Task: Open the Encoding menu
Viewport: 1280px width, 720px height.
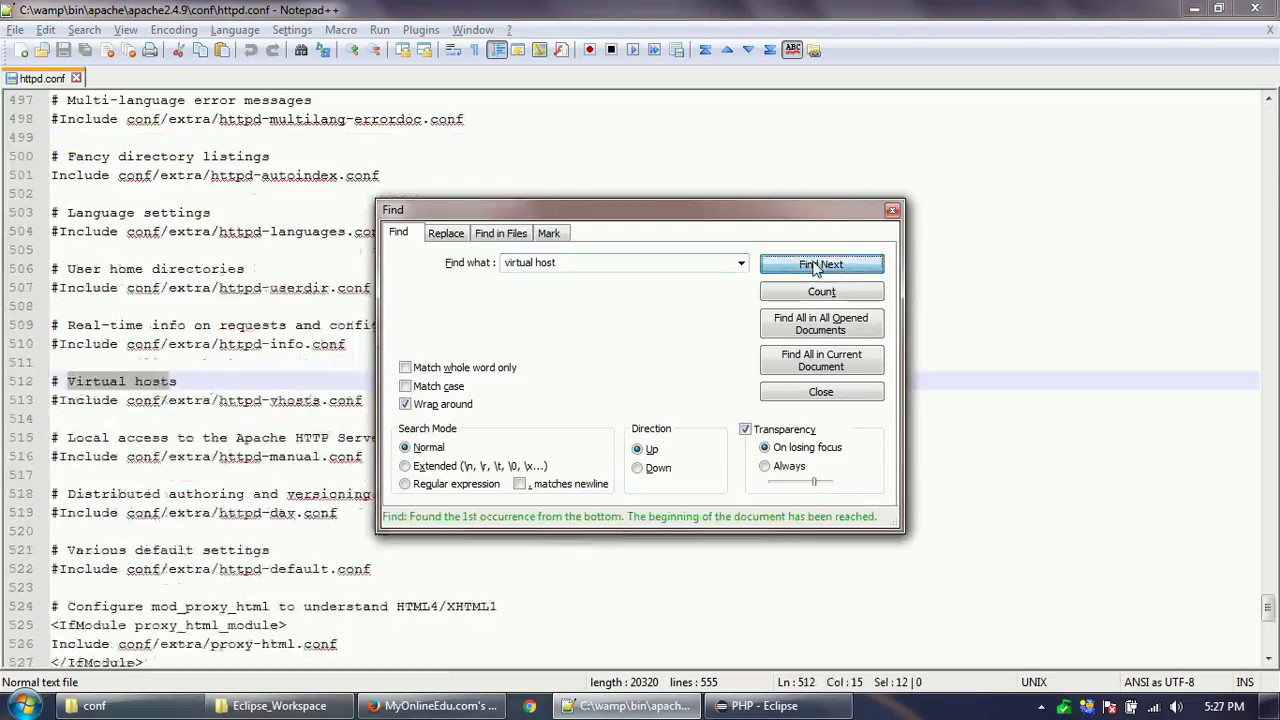Action: [174, 30]
